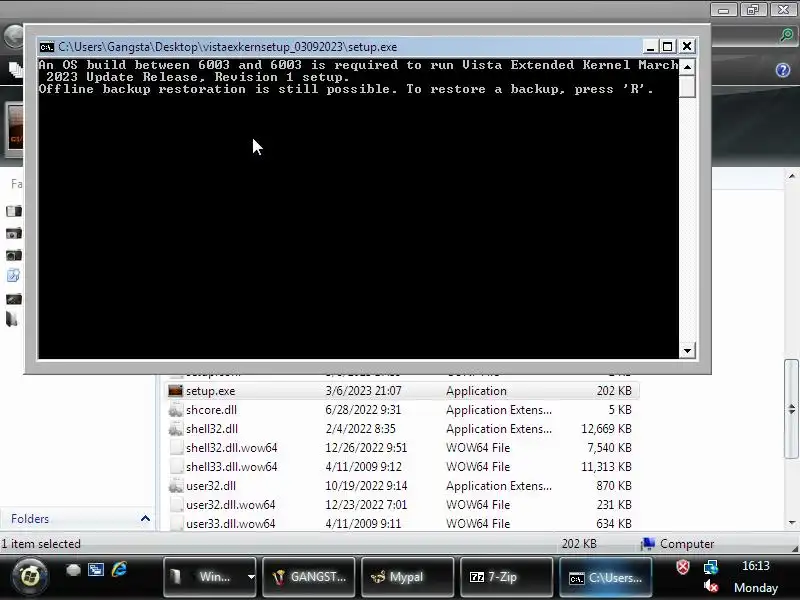The height and width of the screenshot is (600, 800).
Task: Select the shcore.dll file icon
Action: click(176, 410)
